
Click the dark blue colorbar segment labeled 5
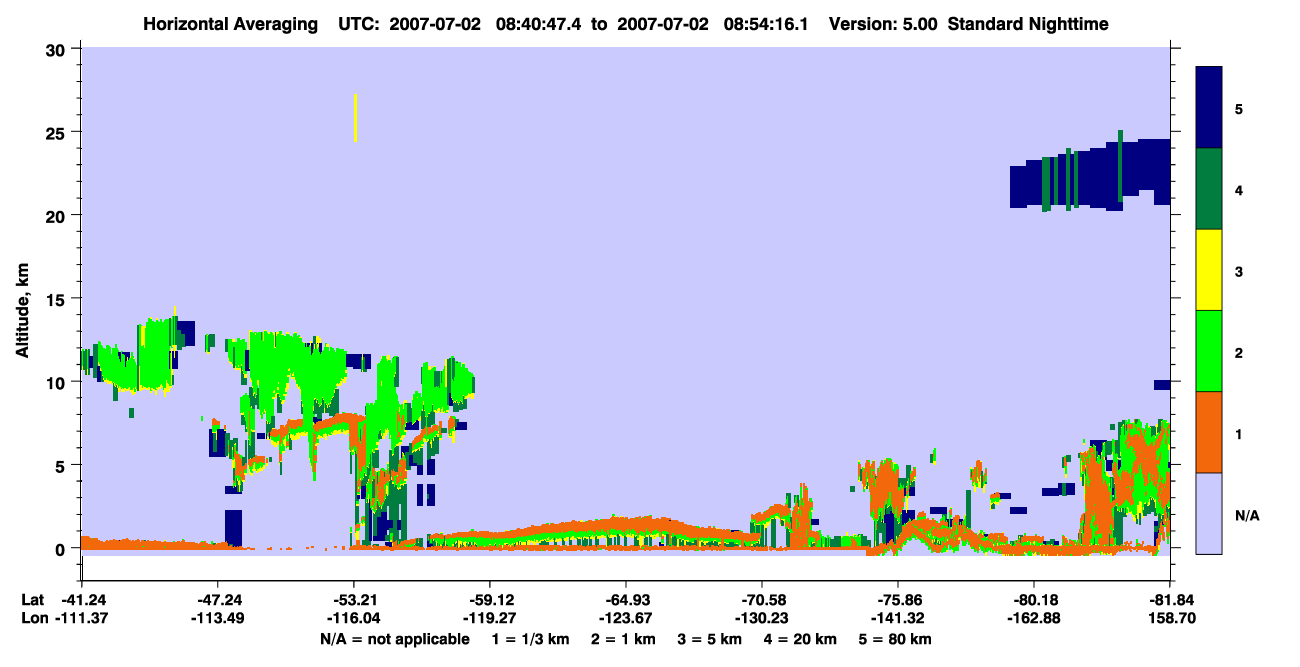1210,108
